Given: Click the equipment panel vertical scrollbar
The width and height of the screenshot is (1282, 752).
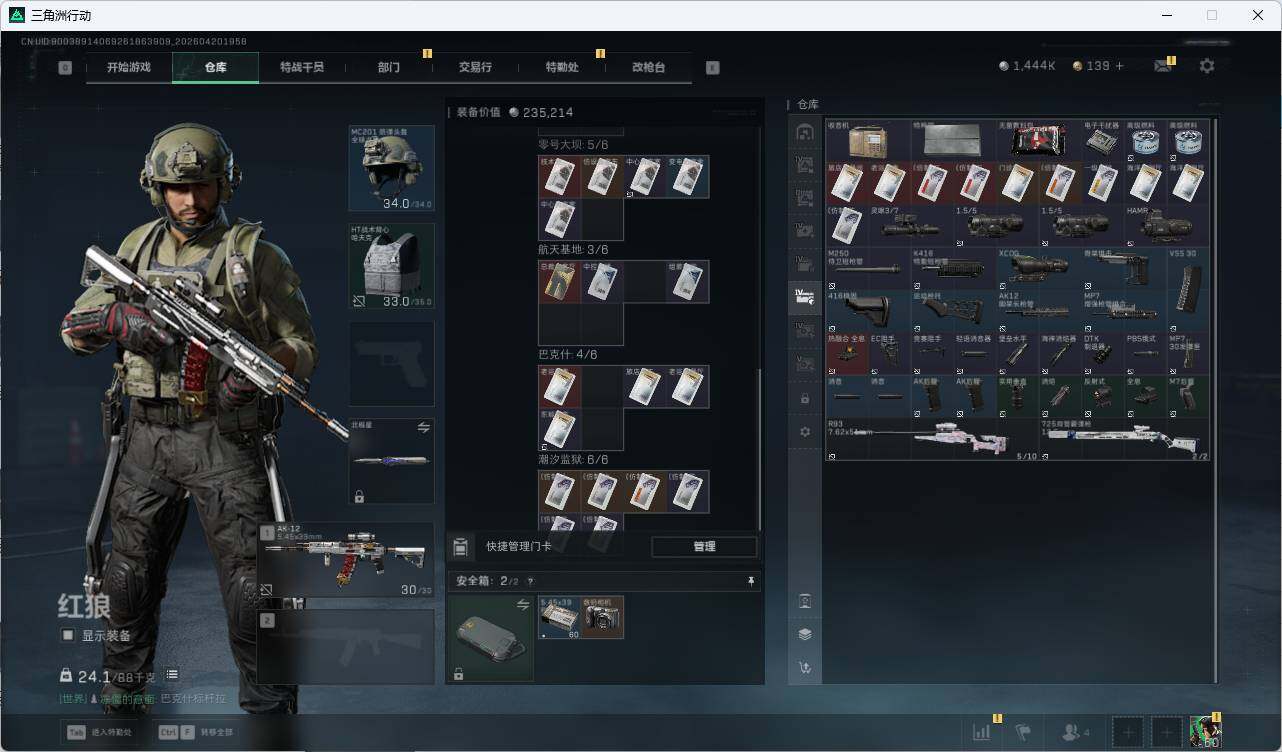Looking at the screenshot, I should pos(759,450).
